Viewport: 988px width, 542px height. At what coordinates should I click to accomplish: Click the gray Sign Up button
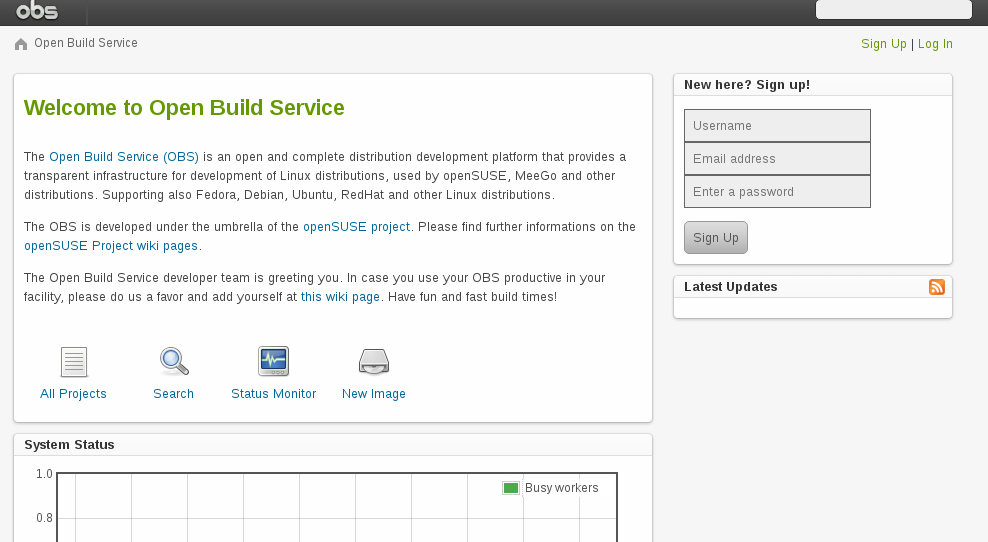[x=716, y=238]
